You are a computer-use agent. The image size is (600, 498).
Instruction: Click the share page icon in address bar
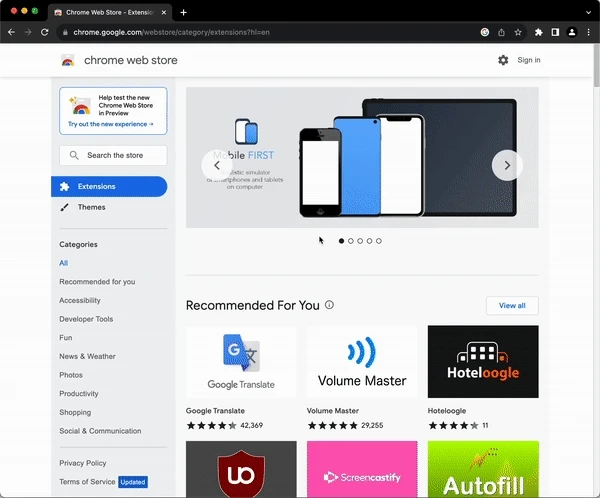(502, 32)
